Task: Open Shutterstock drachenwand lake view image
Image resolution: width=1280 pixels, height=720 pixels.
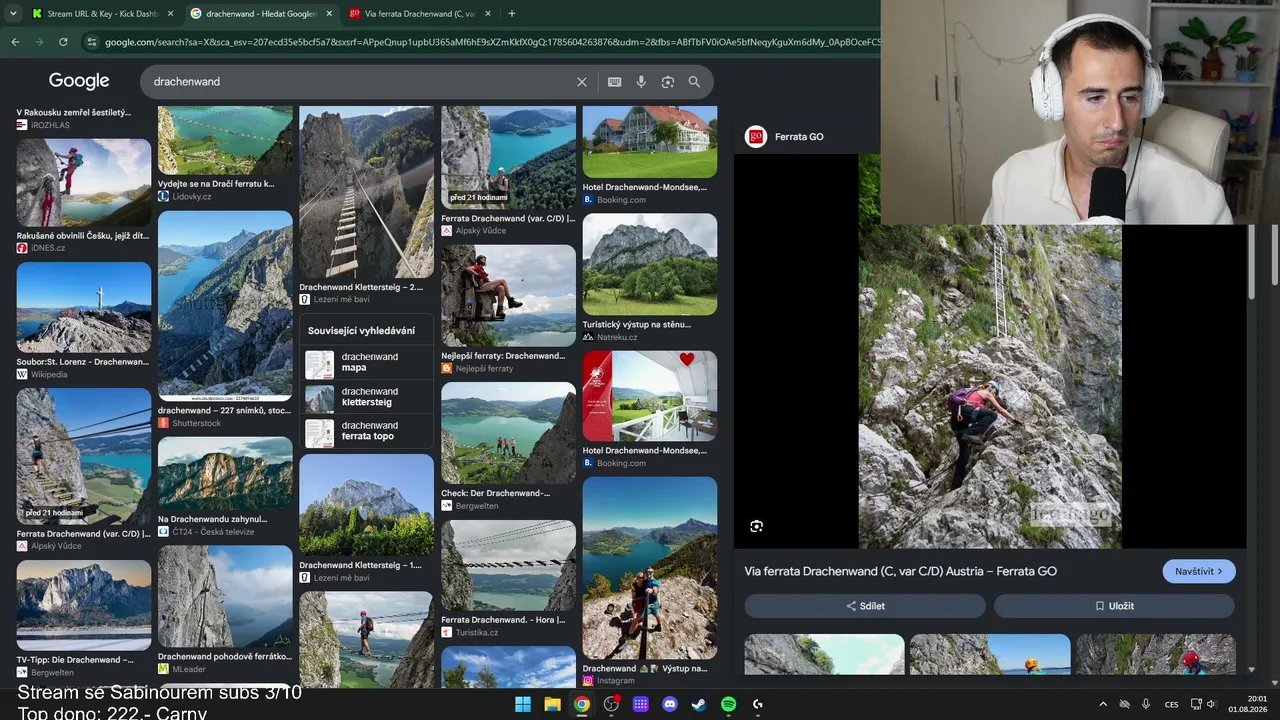Action: coord(225,306)
